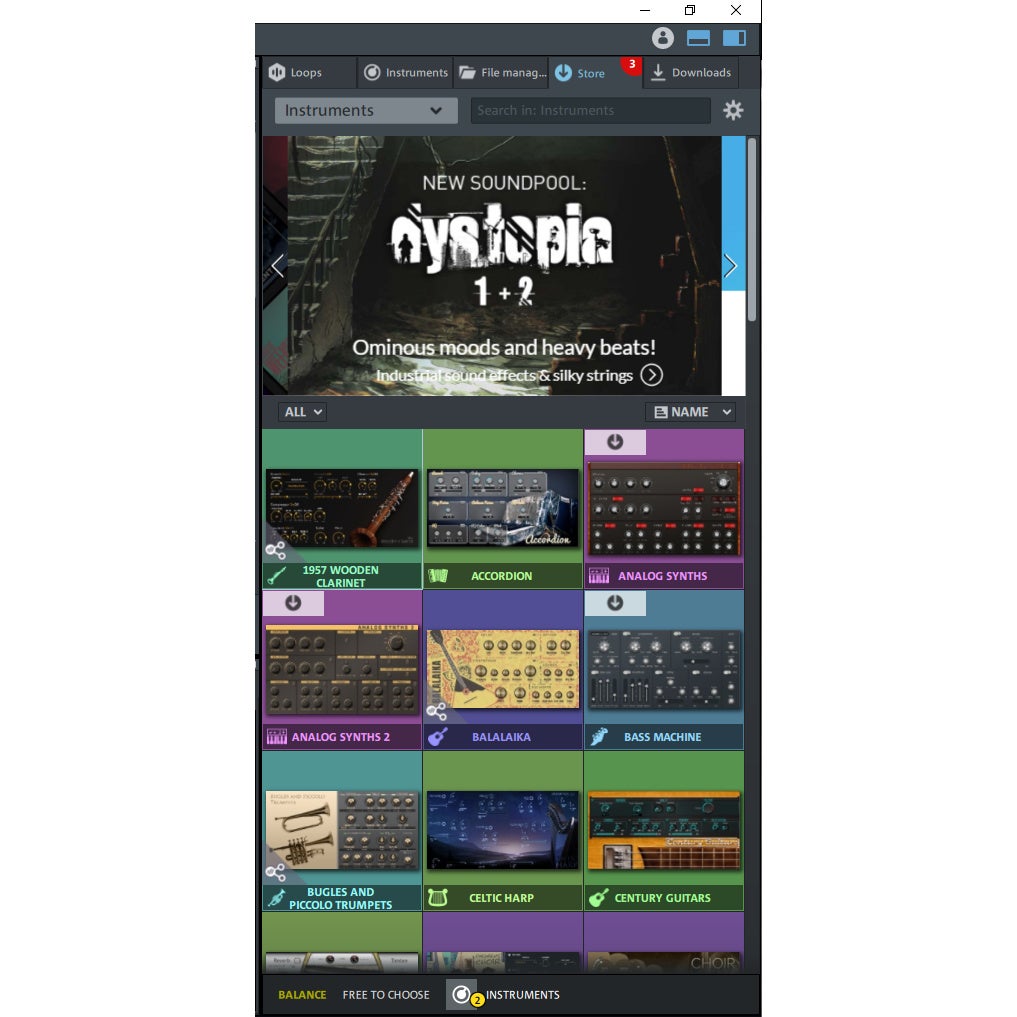Click share icon on 1957 Wooden Clarinet

[x=276, y=551]
